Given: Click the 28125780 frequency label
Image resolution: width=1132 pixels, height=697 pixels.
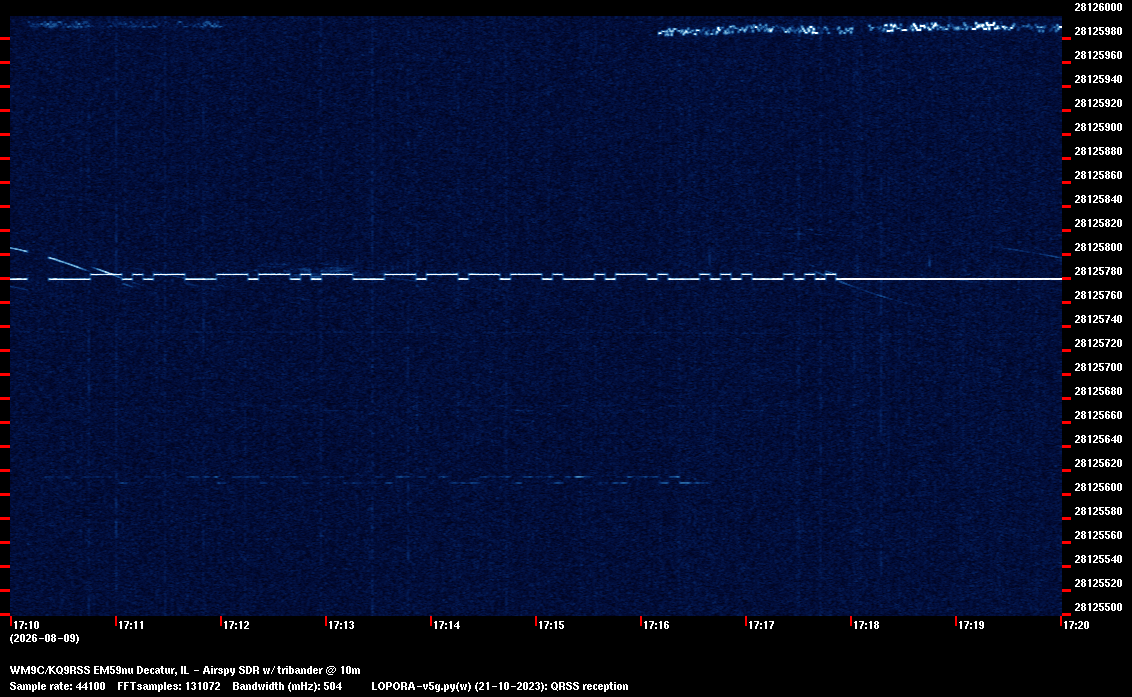Looking at the screenshot, I should [1098, 271].
